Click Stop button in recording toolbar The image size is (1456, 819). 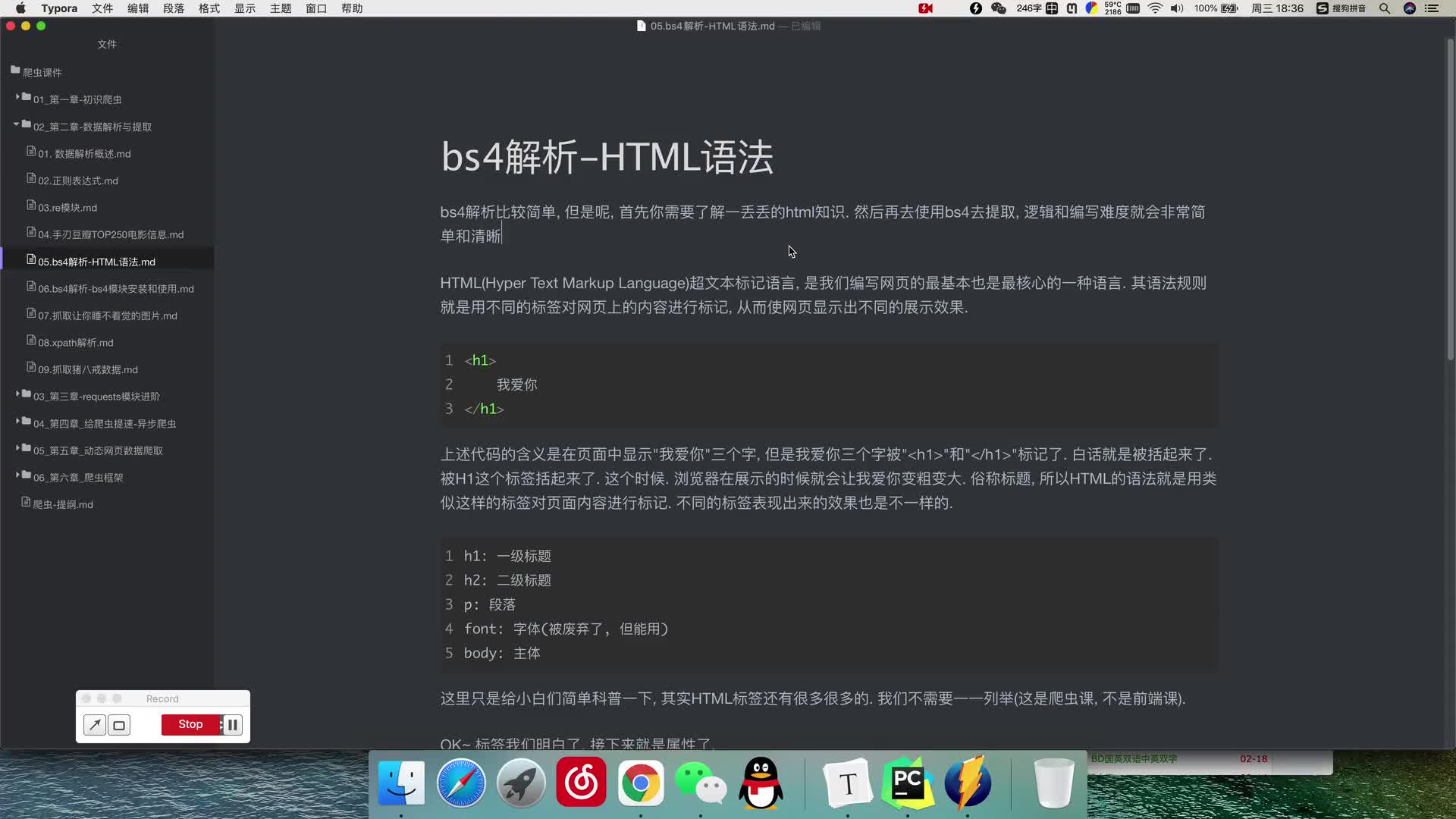(x=190, y=724)
